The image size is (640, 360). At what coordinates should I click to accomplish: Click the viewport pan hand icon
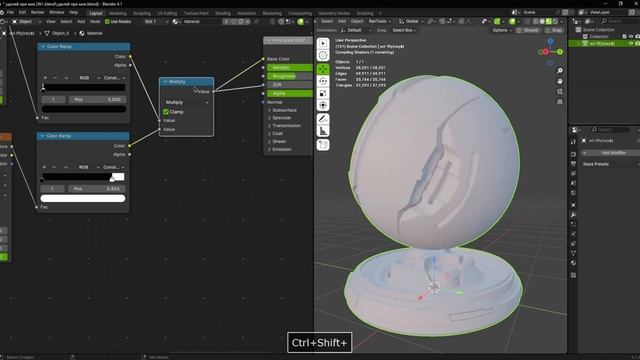click(x=560, y=81)
